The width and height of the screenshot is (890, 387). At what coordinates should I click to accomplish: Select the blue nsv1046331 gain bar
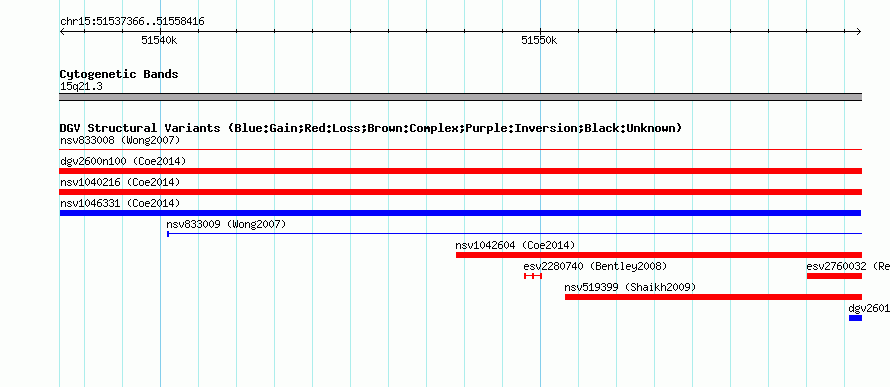460,213
